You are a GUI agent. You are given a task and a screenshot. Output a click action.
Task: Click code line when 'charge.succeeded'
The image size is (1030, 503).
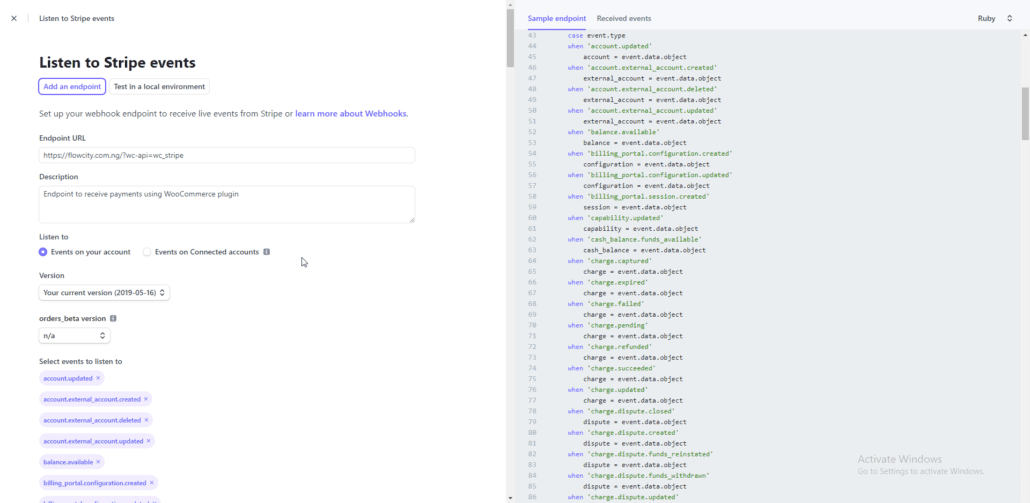click(x=612, y=368)
